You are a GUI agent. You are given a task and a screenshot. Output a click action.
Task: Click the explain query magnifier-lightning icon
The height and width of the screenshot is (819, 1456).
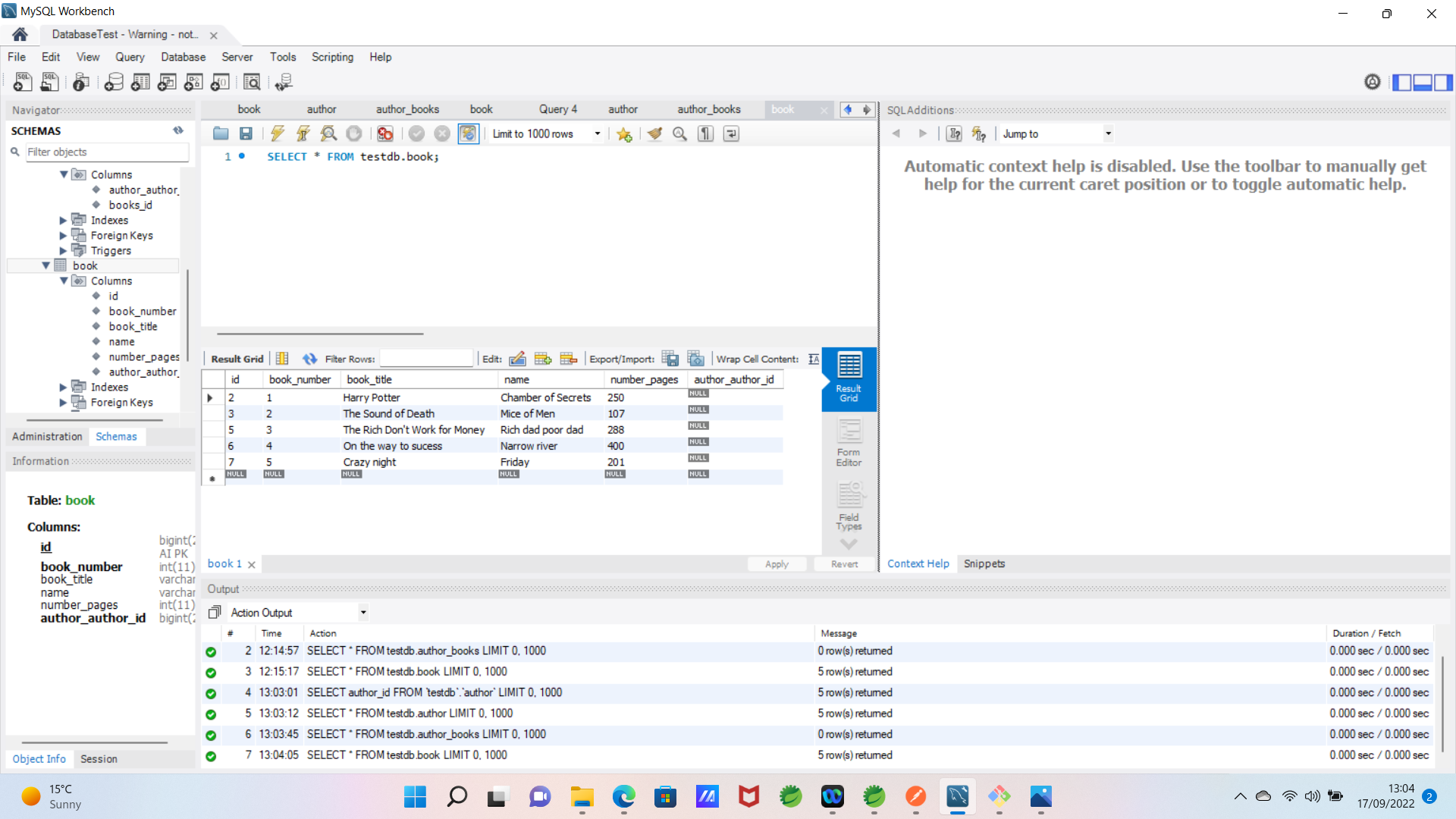tap(328, 134)
